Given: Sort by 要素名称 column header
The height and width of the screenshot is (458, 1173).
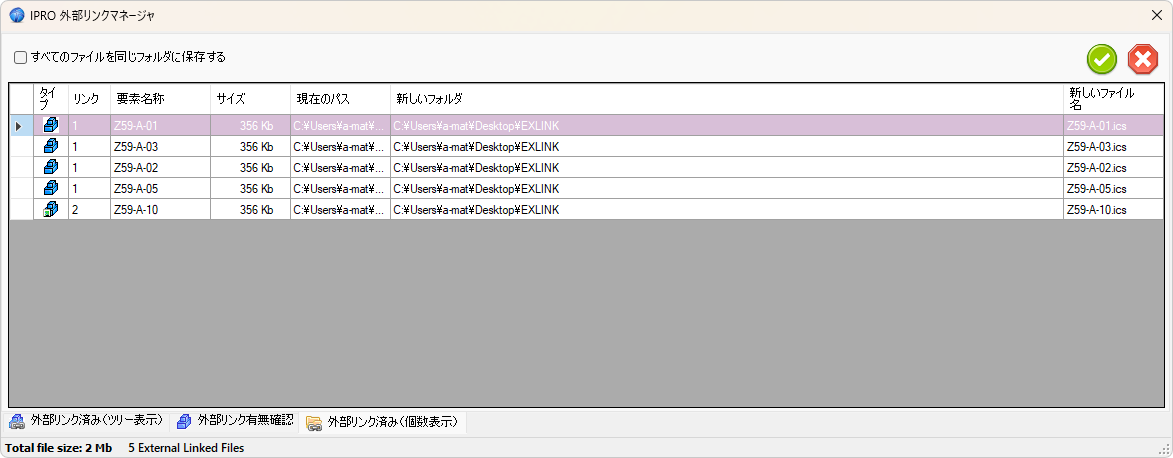Looking at the screenshot, I should 160,99.
